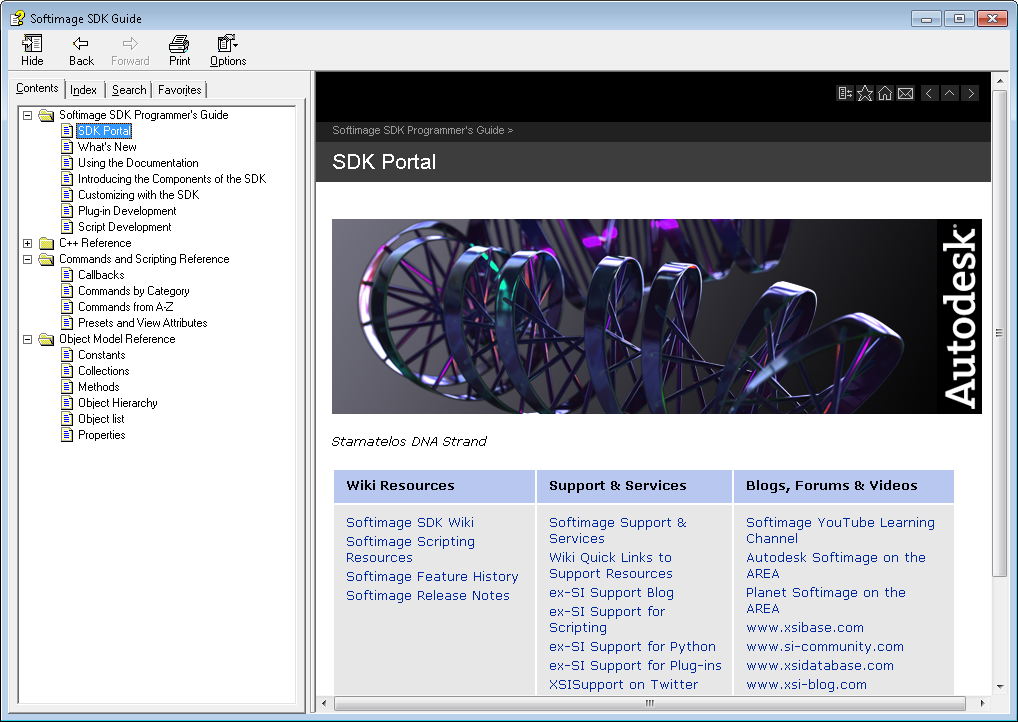Click the Hide toolbar button
This screenshot has height=722, width=1018.
(x=32, y=50)
